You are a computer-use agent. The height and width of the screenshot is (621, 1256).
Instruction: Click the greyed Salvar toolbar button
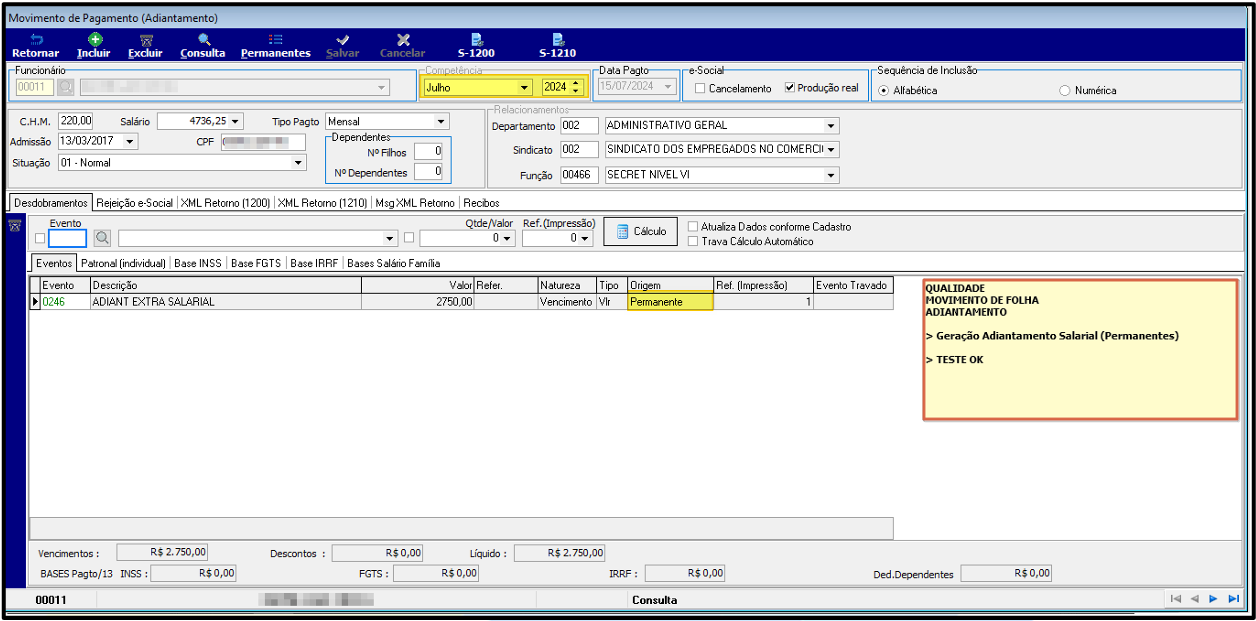343,46
